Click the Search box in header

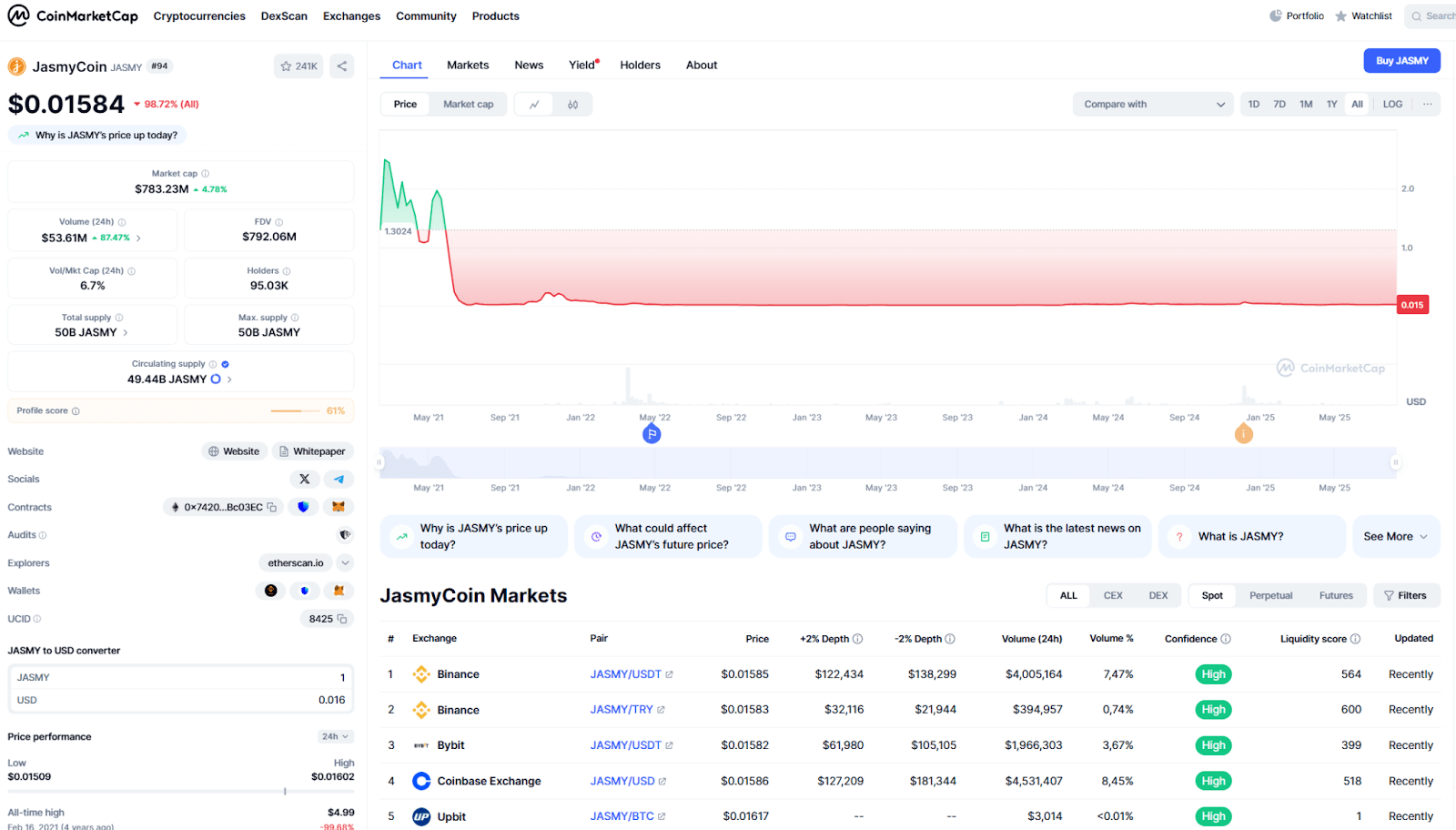click(1431, 16)
